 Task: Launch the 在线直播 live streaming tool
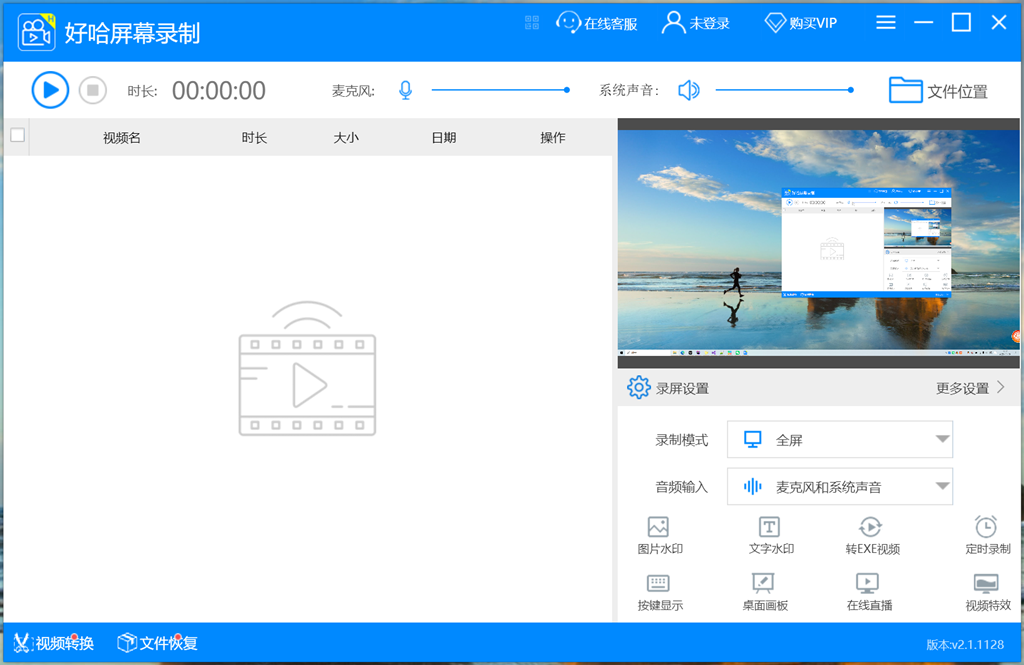point(868,592)
